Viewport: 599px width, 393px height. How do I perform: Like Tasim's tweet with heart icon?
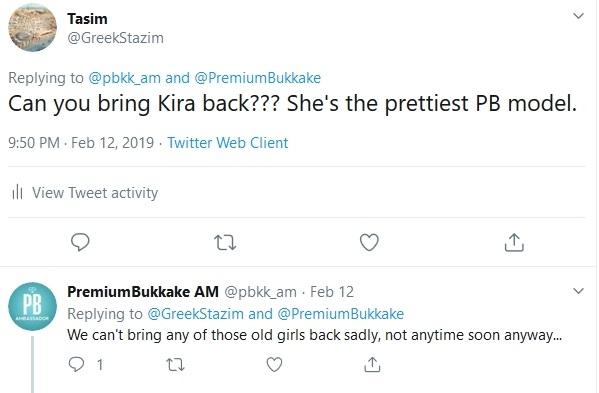tap(369, 243)
